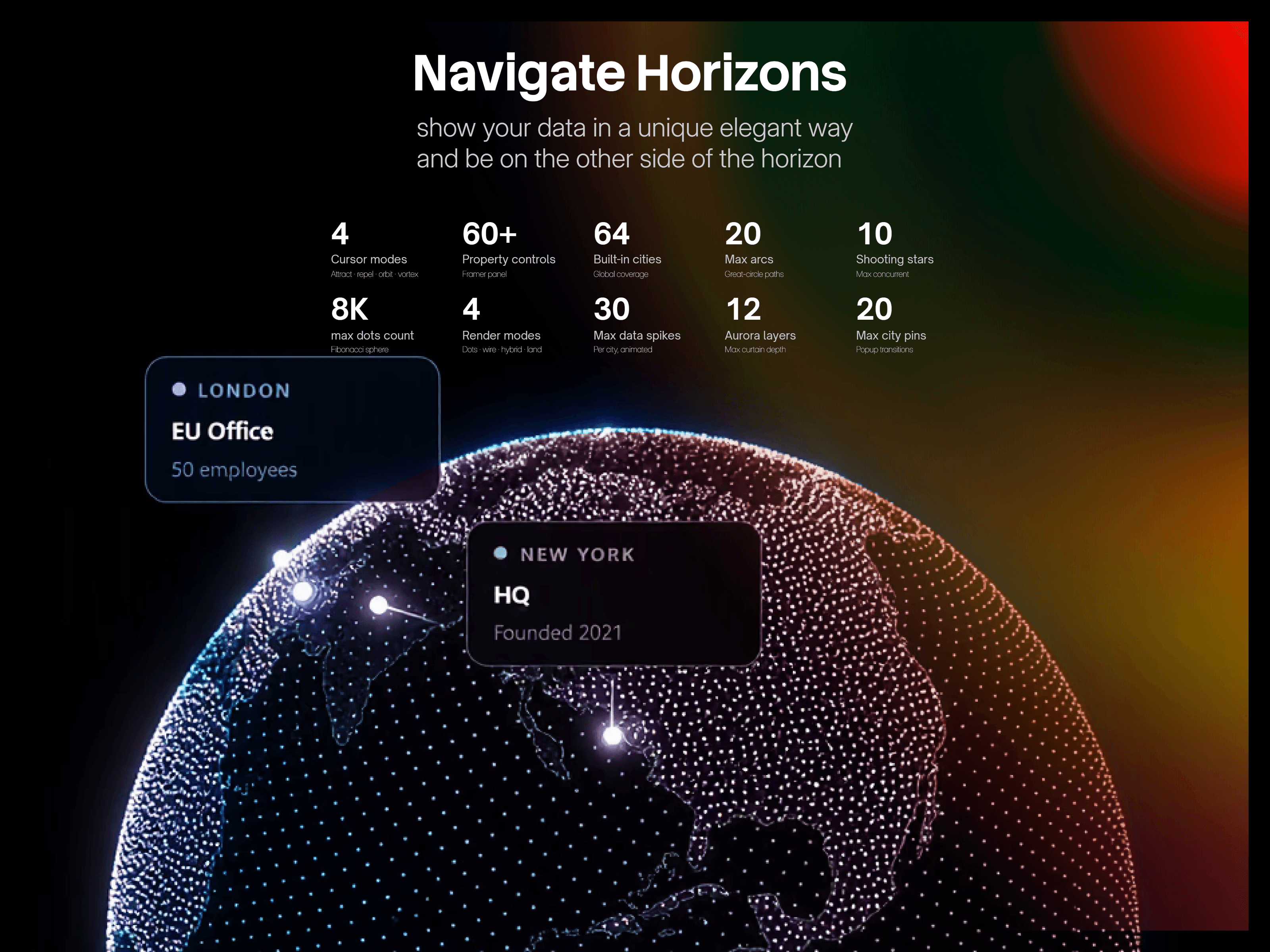Click the "Max city pins" label

pyautogui.click(x=891, y=335)
